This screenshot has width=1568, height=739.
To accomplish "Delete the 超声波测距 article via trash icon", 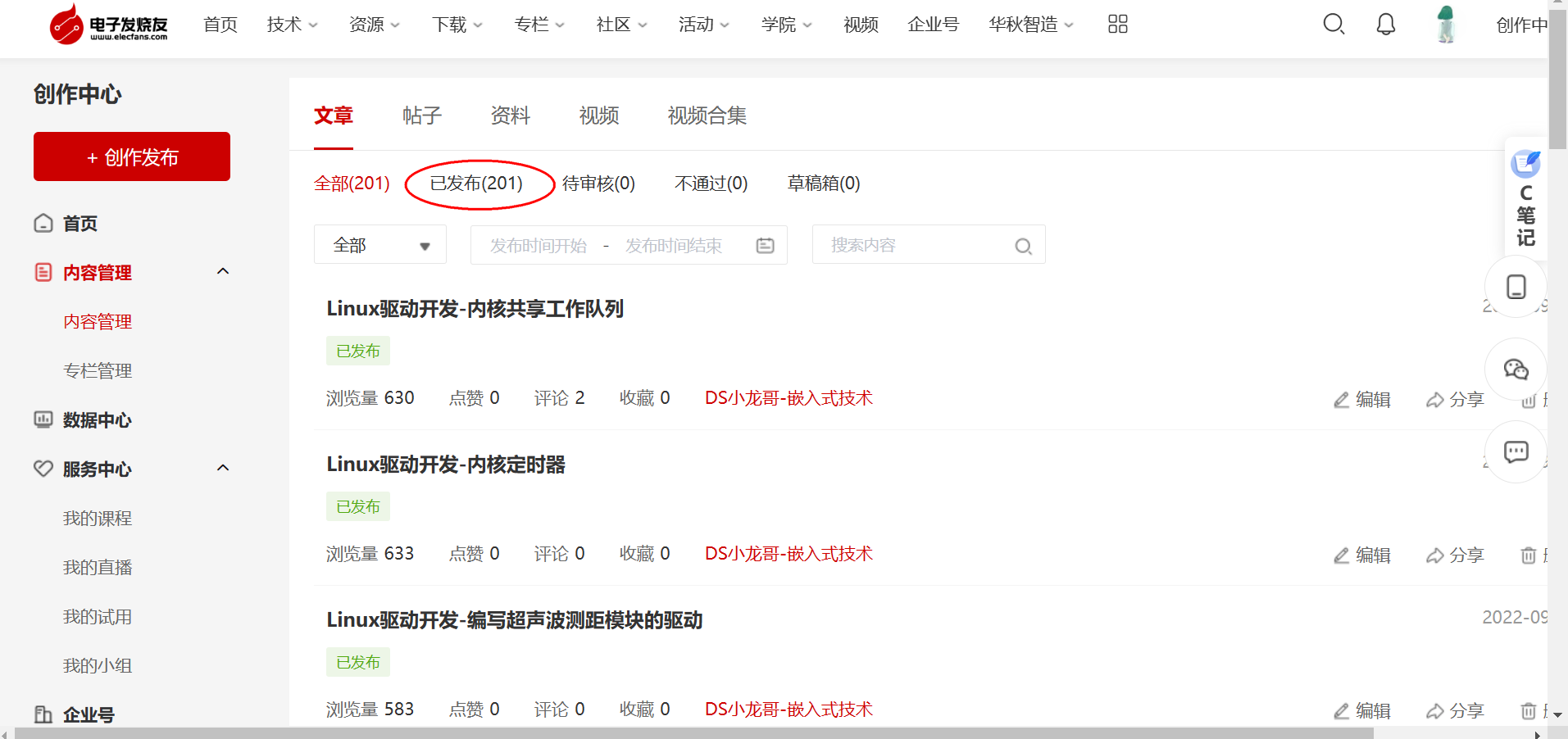I will pos(1529,711).
